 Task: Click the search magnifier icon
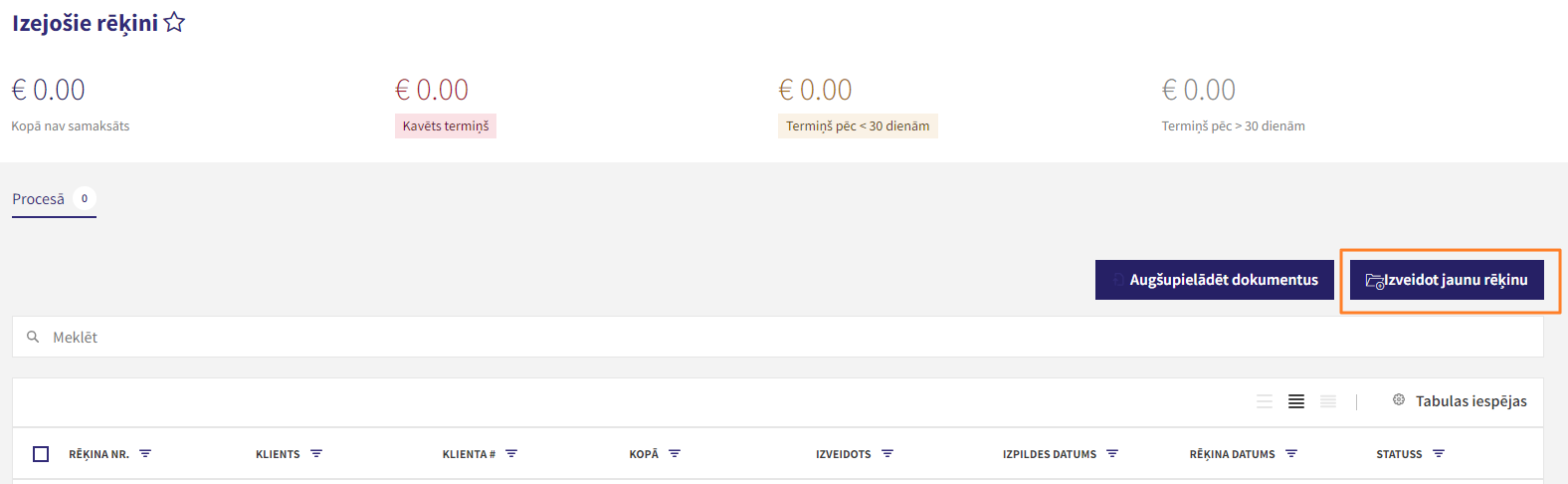point(33,337)
